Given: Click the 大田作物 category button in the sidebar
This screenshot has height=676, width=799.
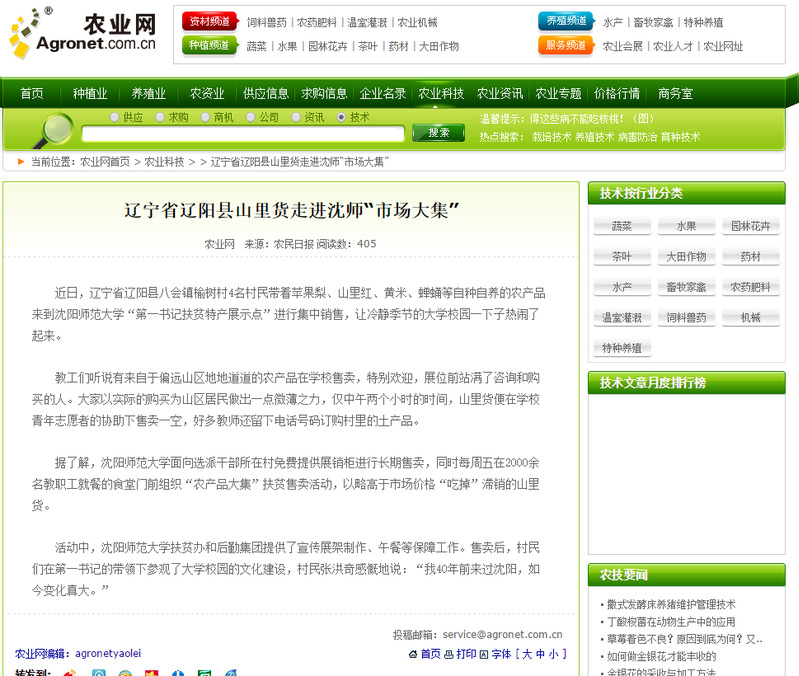Looking at the screenshot, I should pos(686,257).
